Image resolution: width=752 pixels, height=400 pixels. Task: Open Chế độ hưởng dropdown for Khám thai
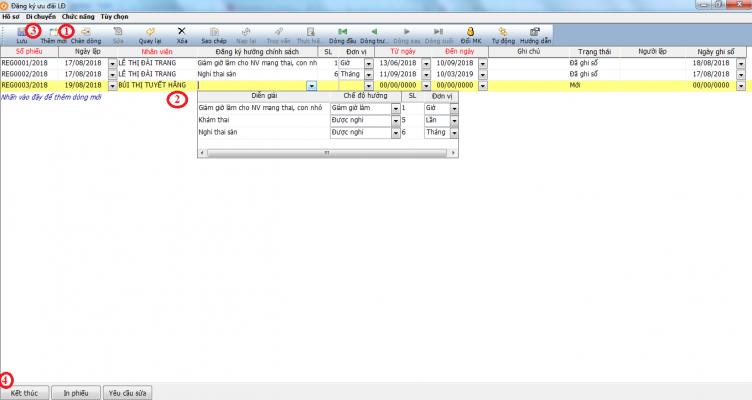[x=396, y=121]
